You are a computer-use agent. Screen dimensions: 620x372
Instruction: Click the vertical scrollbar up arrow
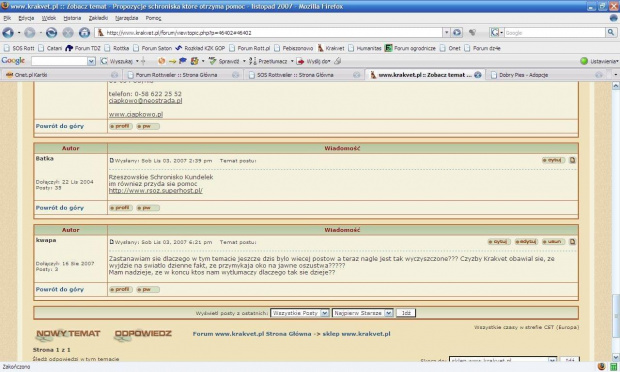[x=615, y=86]
